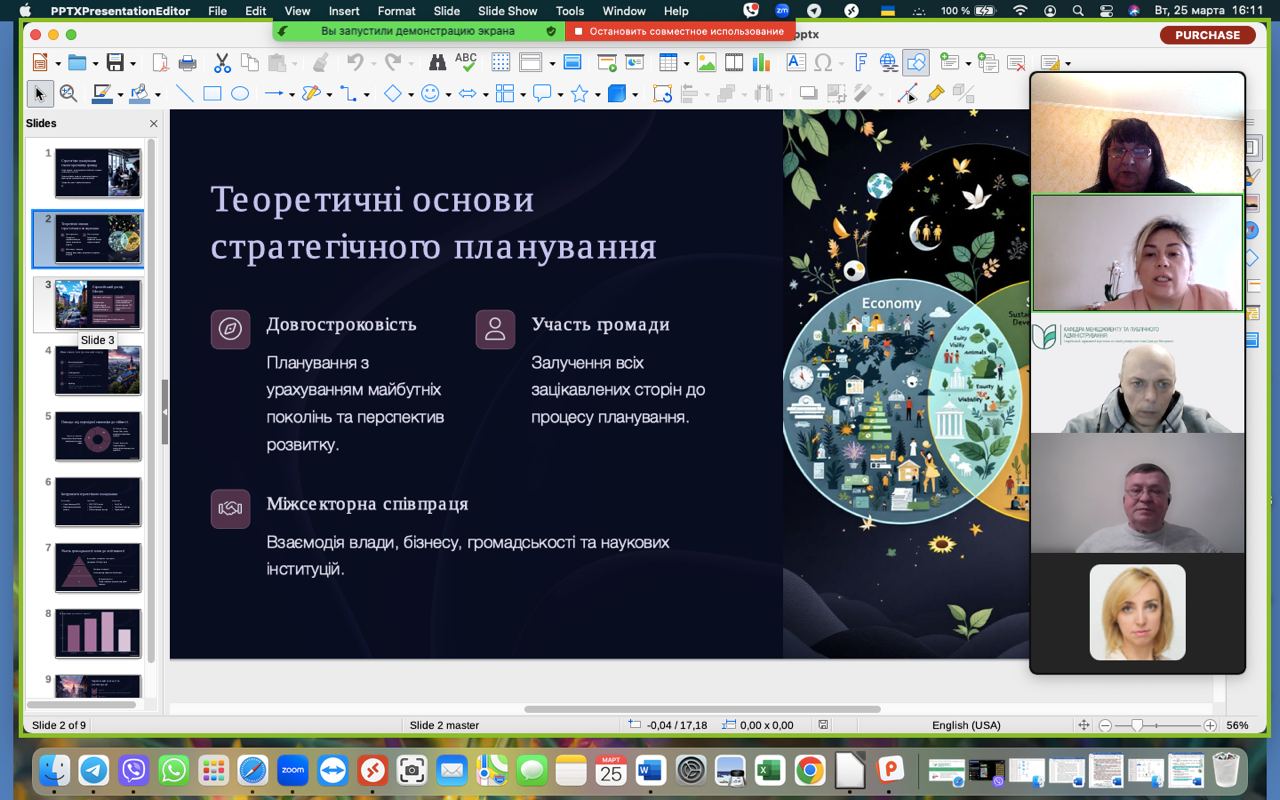Expand the Insert Table dropdown arrow
This screenshot has height=800, width=1280.
(x=686, y=64)
